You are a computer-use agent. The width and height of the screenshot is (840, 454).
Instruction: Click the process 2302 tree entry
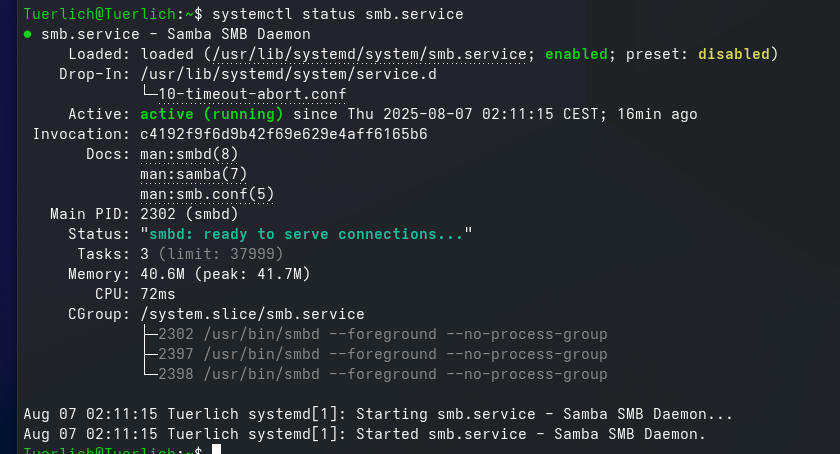(382, 334)
